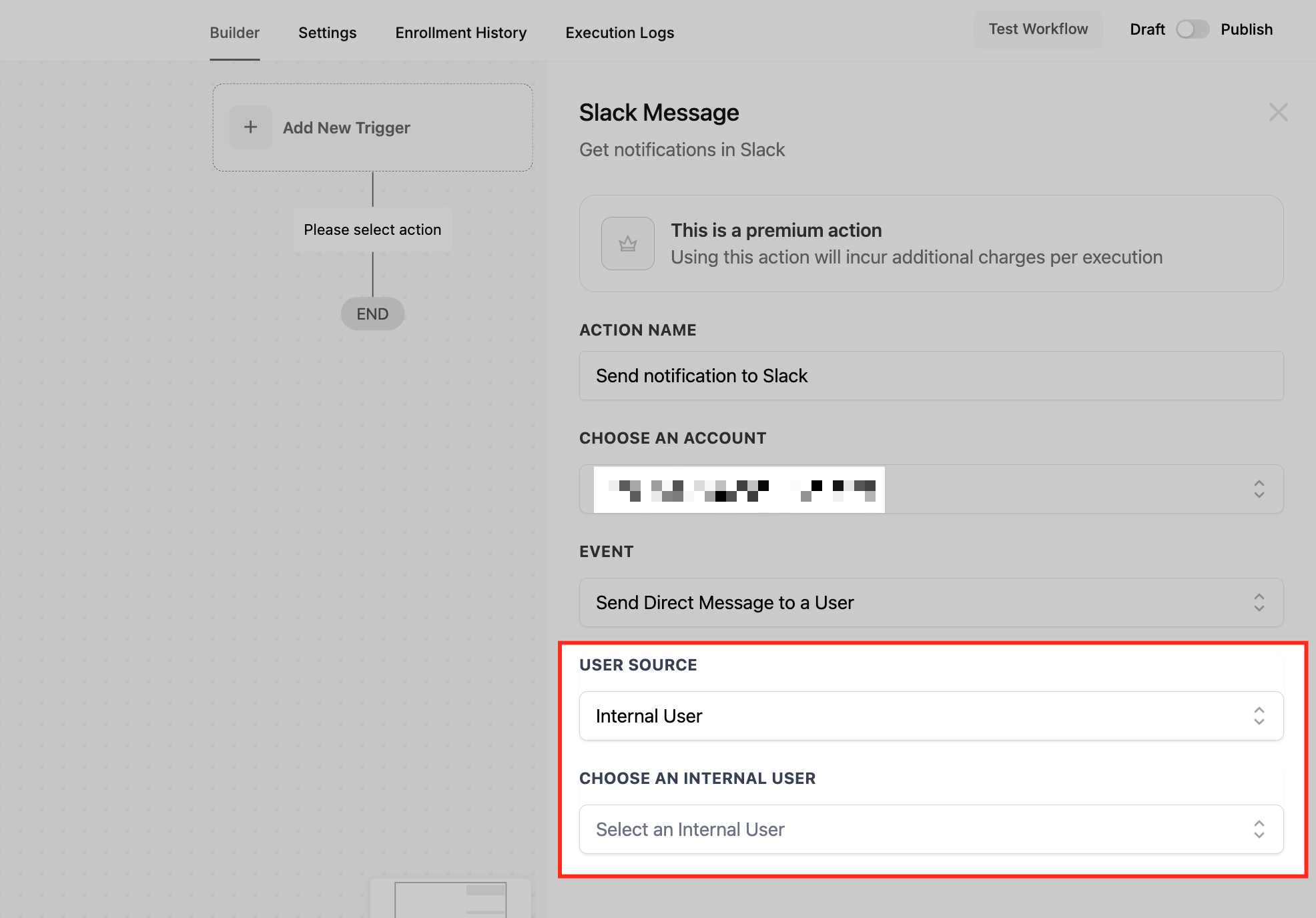Viewport: 1316px width, 918px height.
Task: Open the Send Direct Message event dropdown
Action: [930, 602]
